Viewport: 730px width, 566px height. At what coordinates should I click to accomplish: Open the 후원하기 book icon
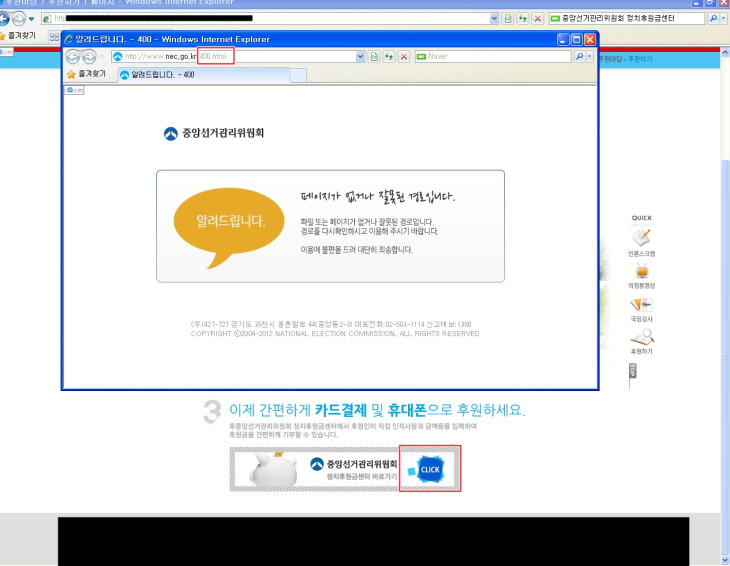coord(641,337)
